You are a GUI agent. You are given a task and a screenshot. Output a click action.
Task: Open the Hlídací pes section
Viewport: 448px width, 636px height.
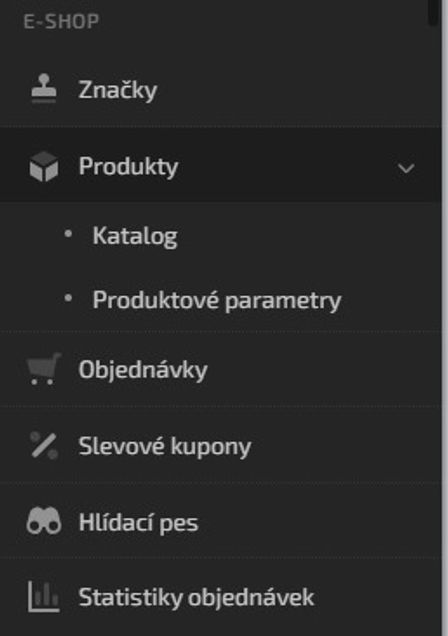(138, 522)
